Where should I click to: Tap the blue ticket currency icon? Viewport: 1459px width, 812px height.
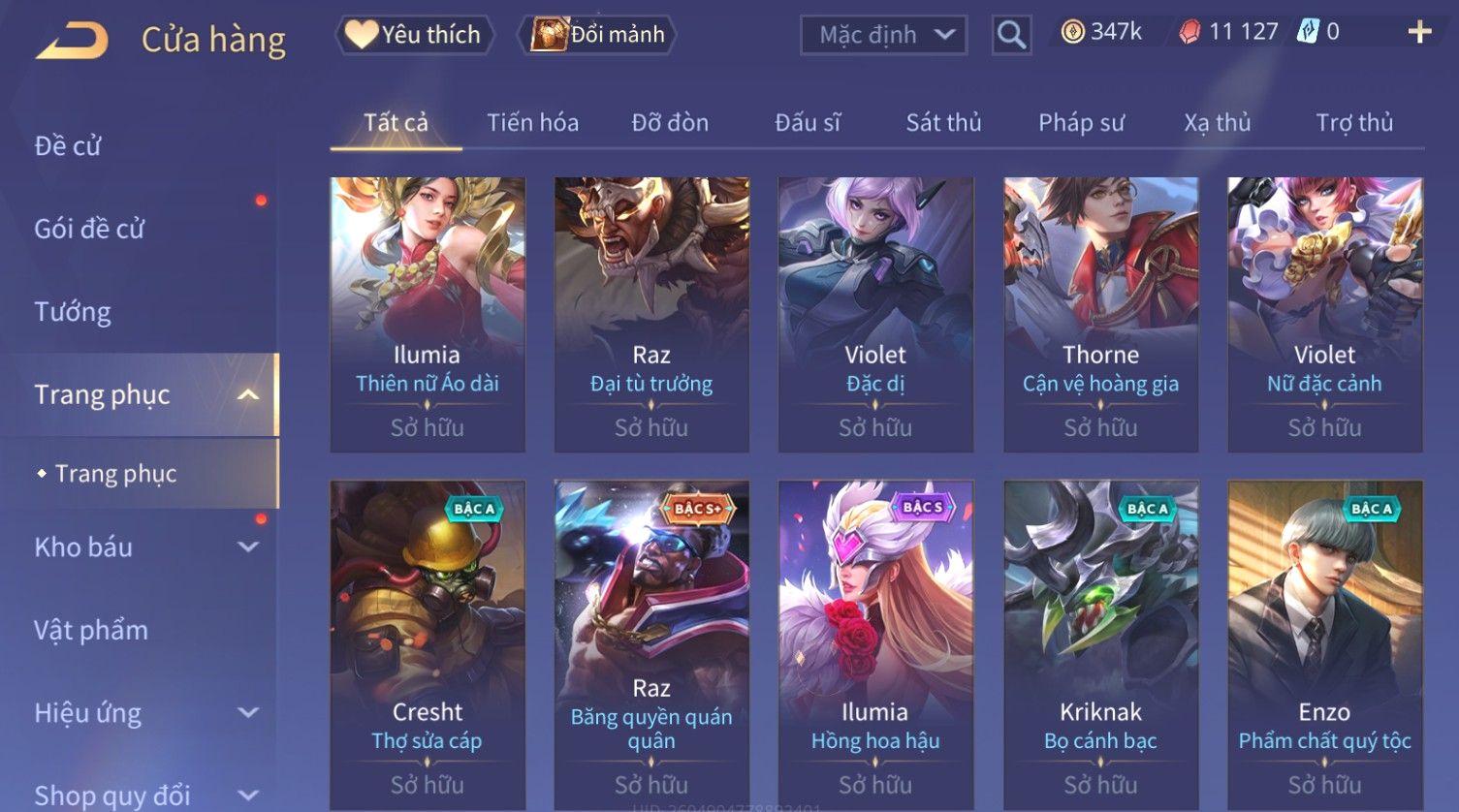(x=1309, y=33)
